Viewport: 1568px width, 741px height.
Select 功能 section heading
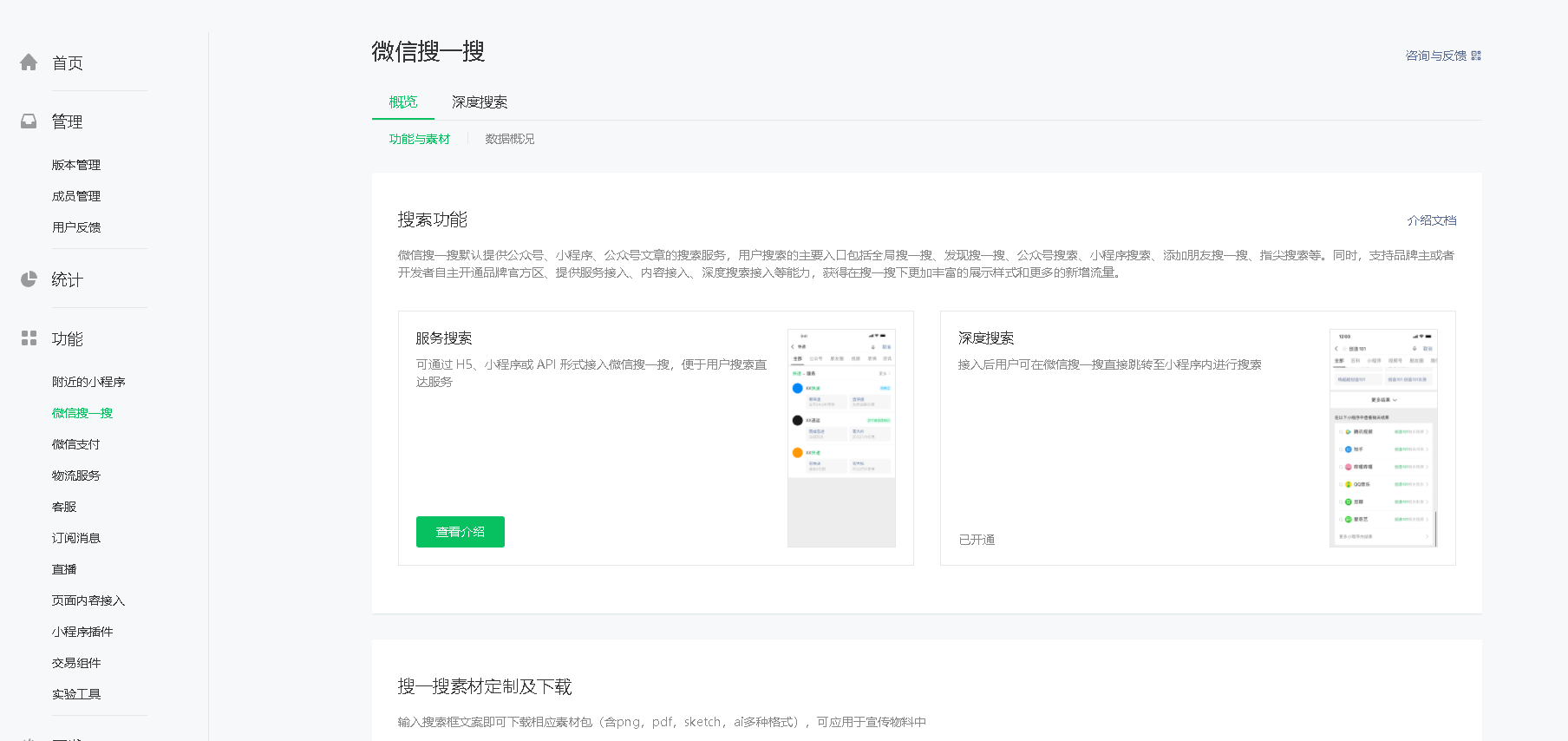pos(68,339)
